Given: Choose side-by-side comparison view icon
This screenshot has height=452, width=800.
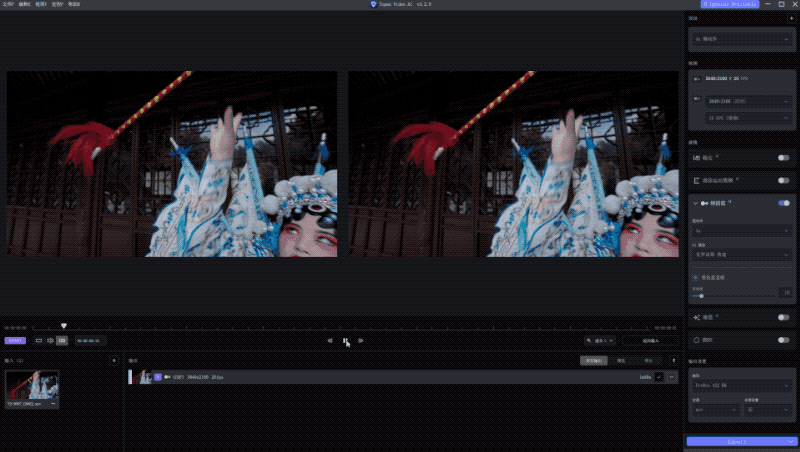Looking at the screenshot, I should coord(62,340).
